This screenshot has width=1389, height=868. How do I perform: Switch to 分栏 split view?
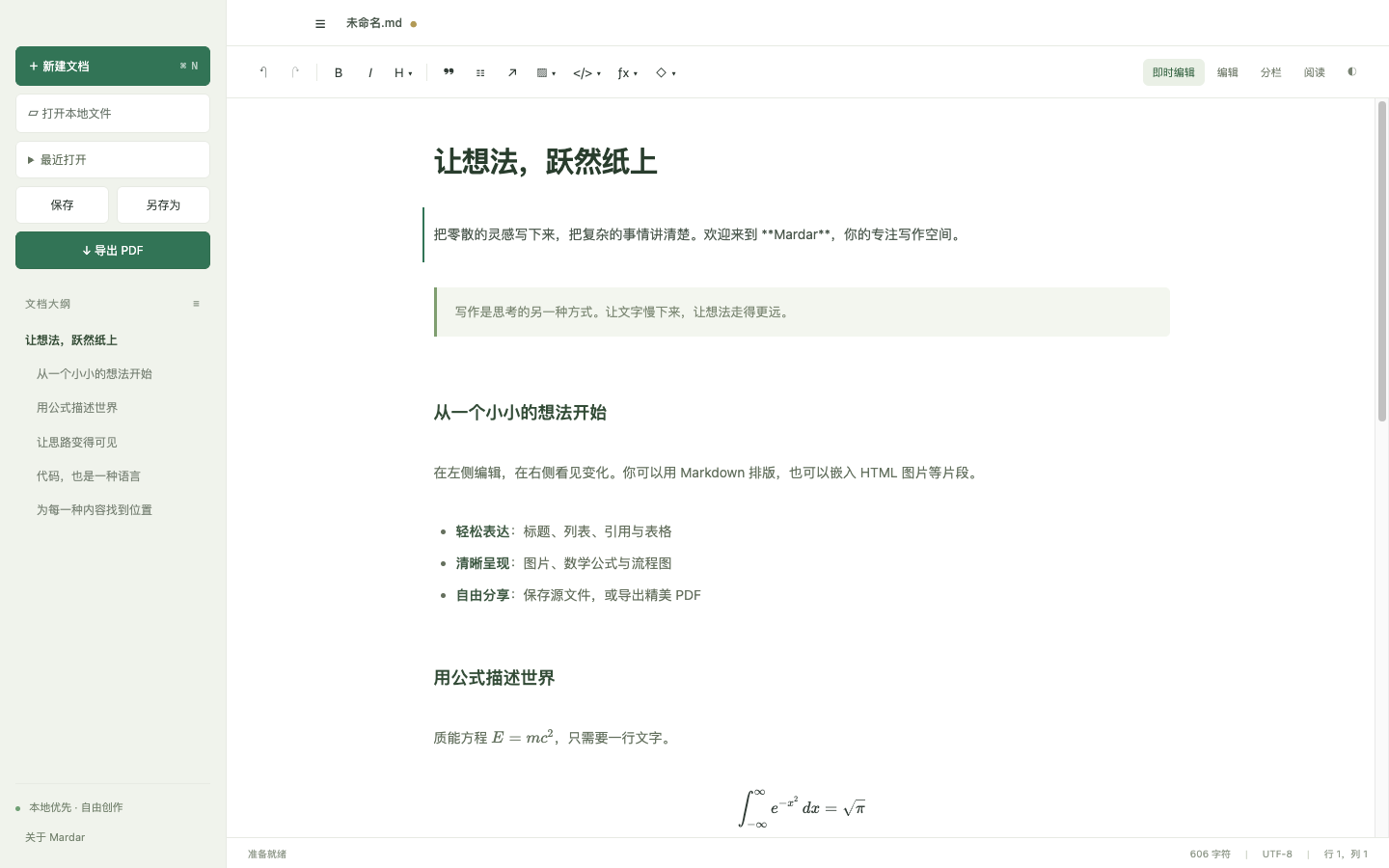click(1271, 72)
